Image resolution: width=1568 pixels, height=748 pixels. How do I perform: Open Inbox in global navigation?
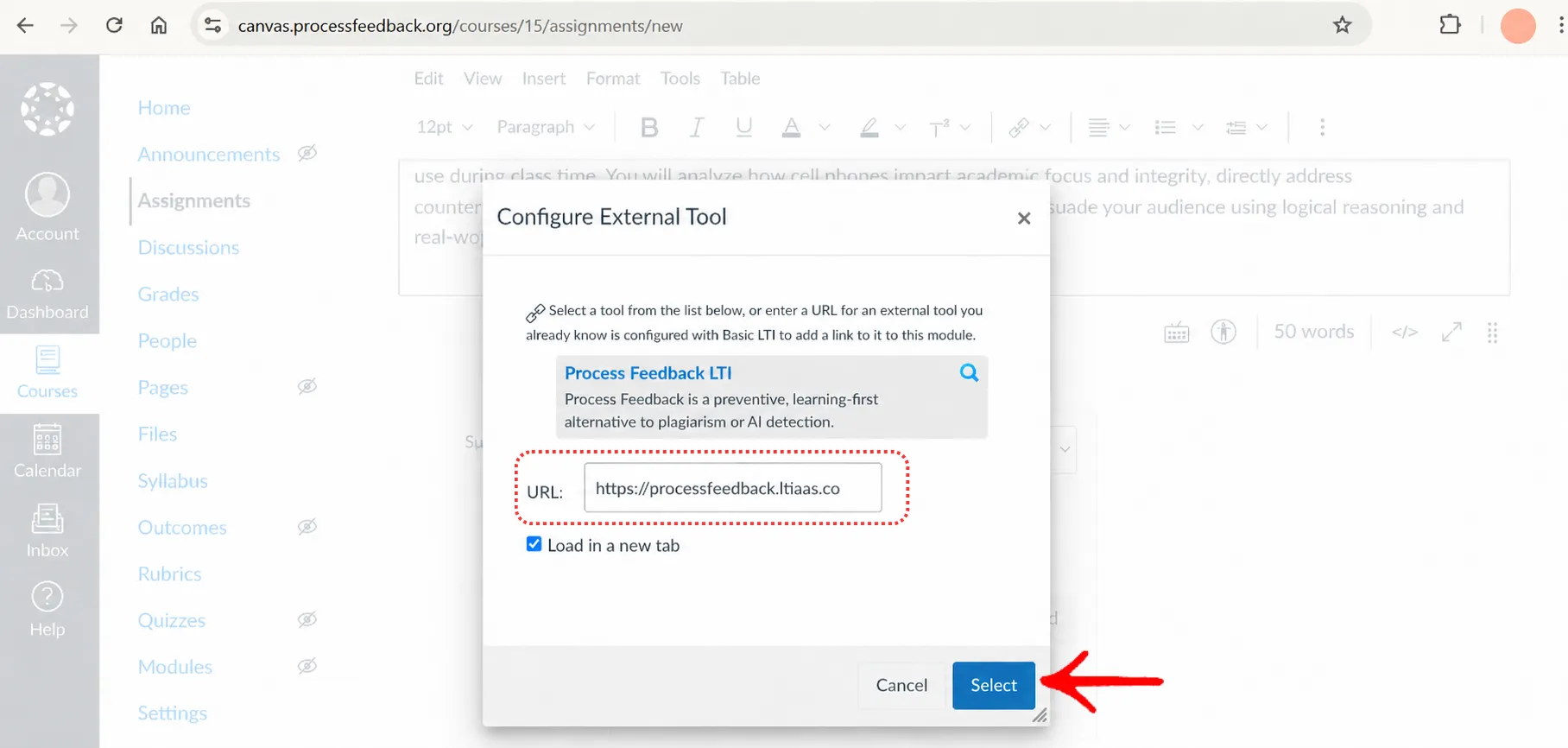coord(47,531)
